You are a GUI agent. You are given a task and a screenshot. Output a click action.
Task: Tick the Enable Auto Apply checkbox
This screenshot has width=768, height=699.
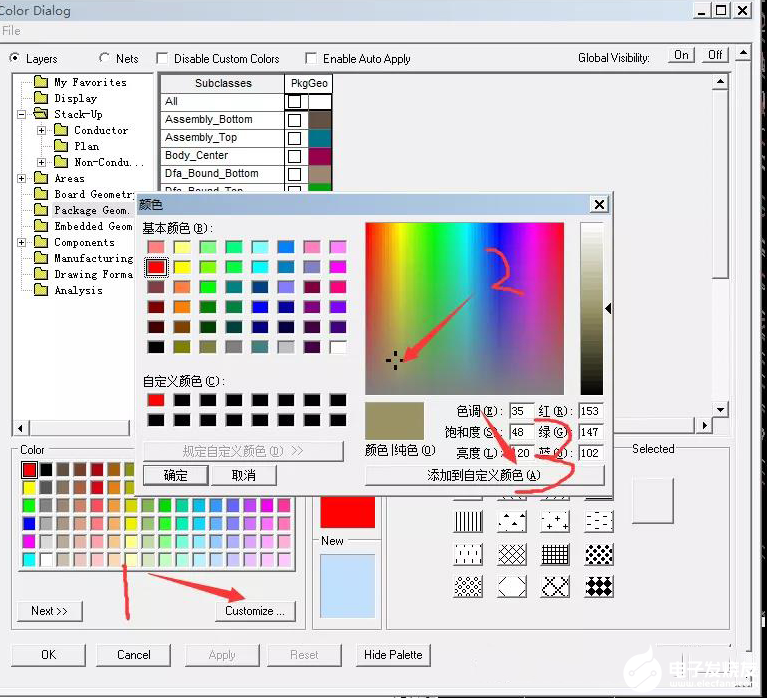pyautogui.click(x=311, y=58)
